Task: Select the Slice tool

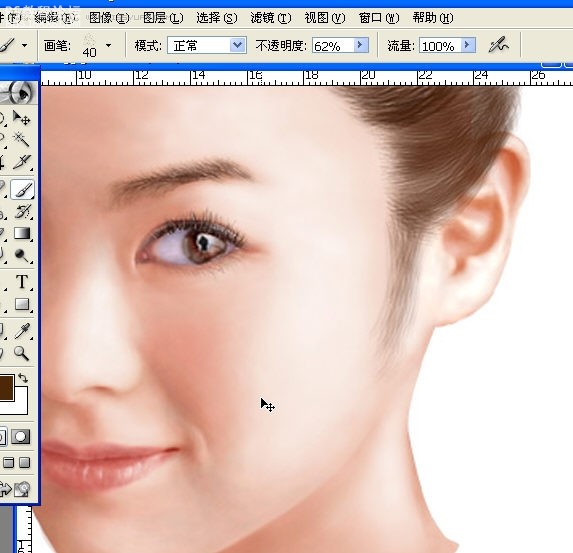Action: click(22, 162)
